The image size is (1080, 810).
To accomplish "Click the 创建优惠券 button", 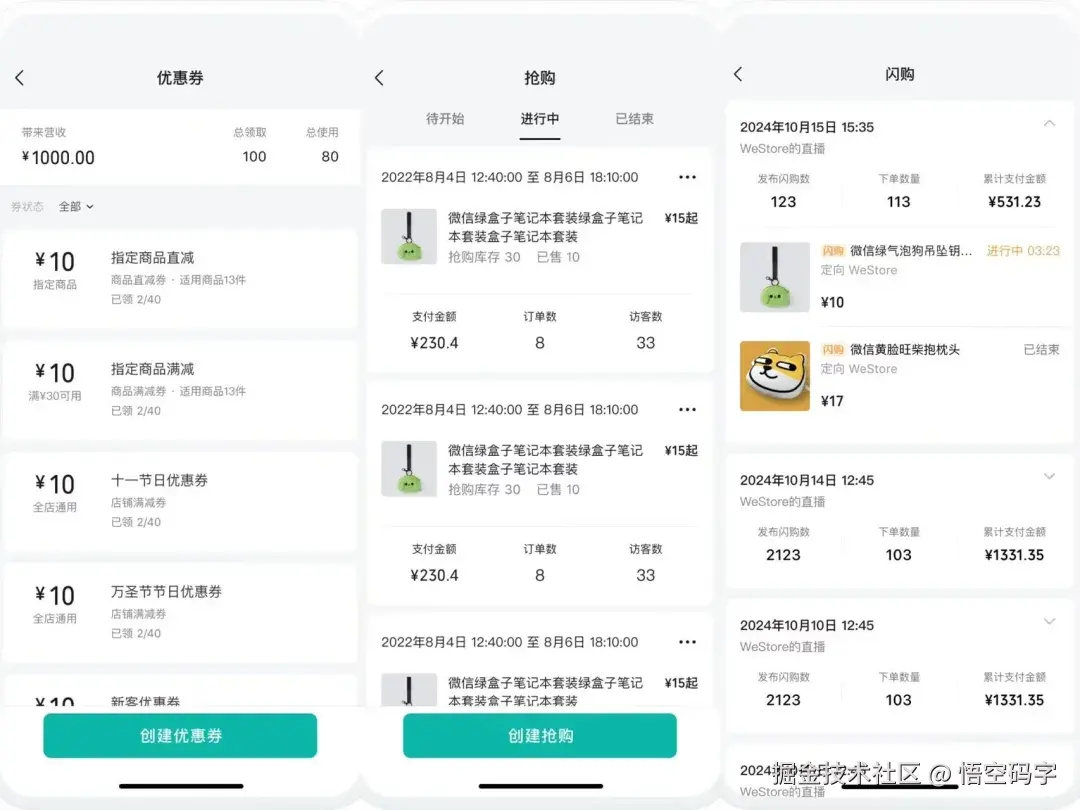I will 179,734.
